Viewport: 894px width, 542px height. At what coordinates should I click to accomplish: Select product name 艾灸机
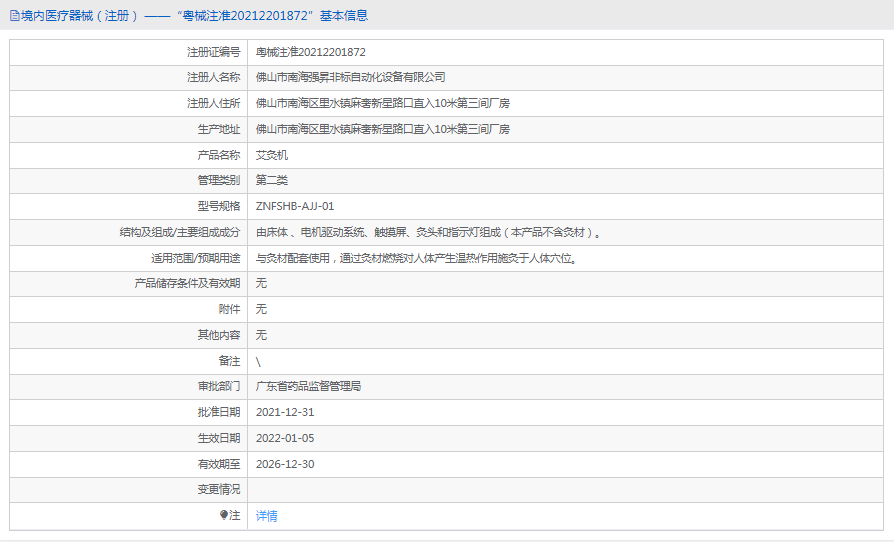271,155
